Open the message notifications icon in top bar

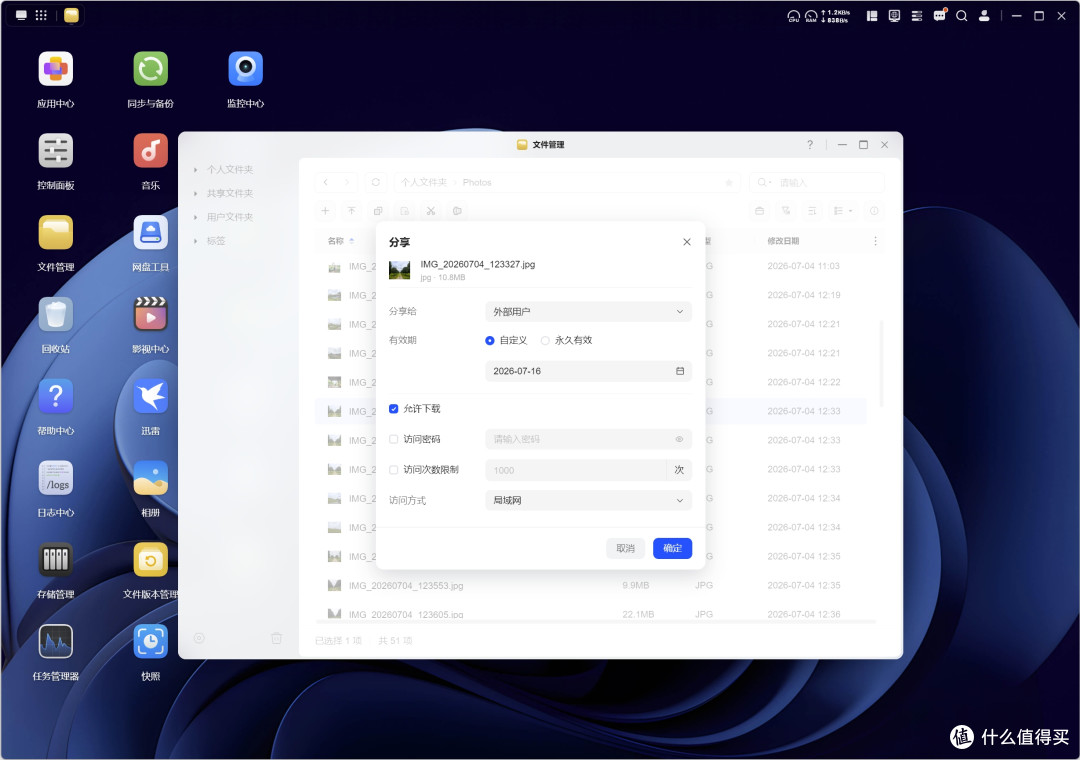coord(939,16)
